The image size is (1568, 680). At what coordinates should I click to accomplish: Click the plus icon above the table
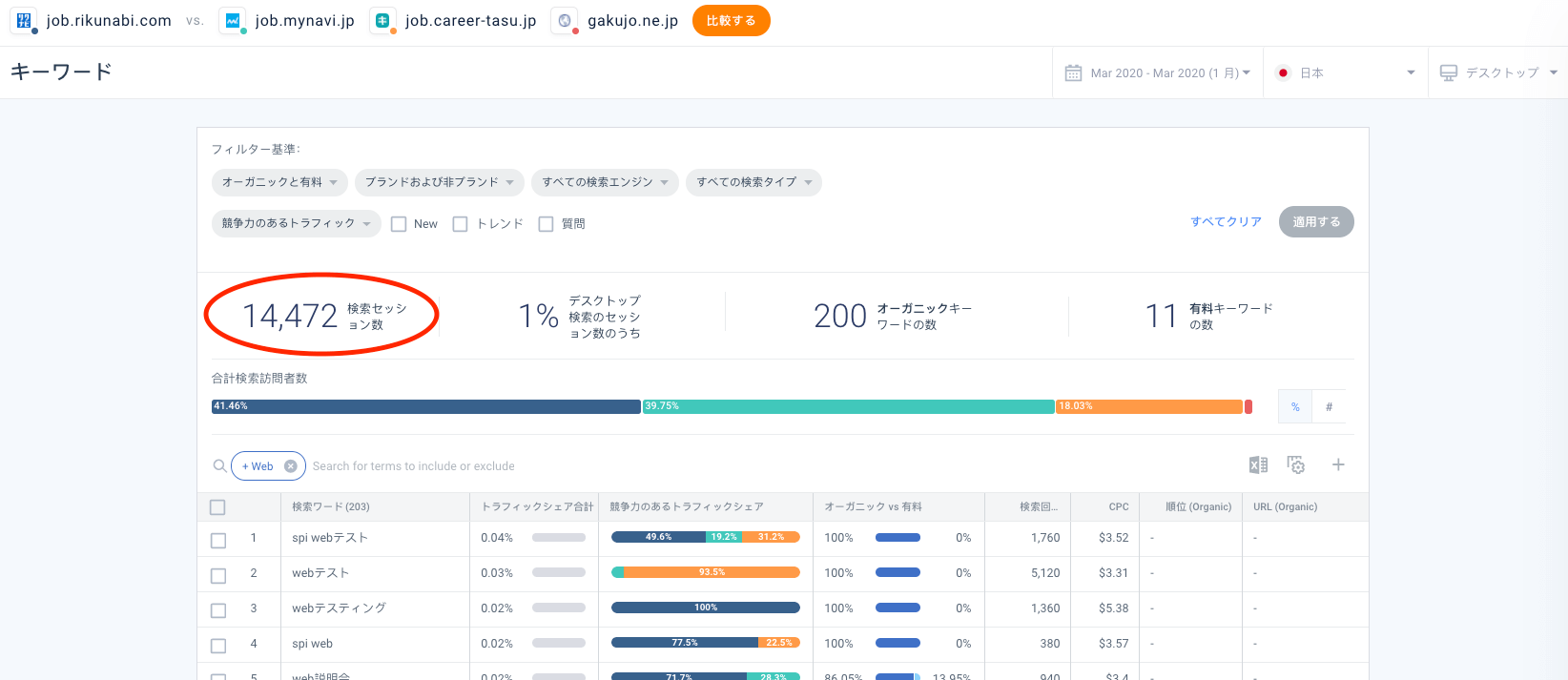click(1338, 465)
